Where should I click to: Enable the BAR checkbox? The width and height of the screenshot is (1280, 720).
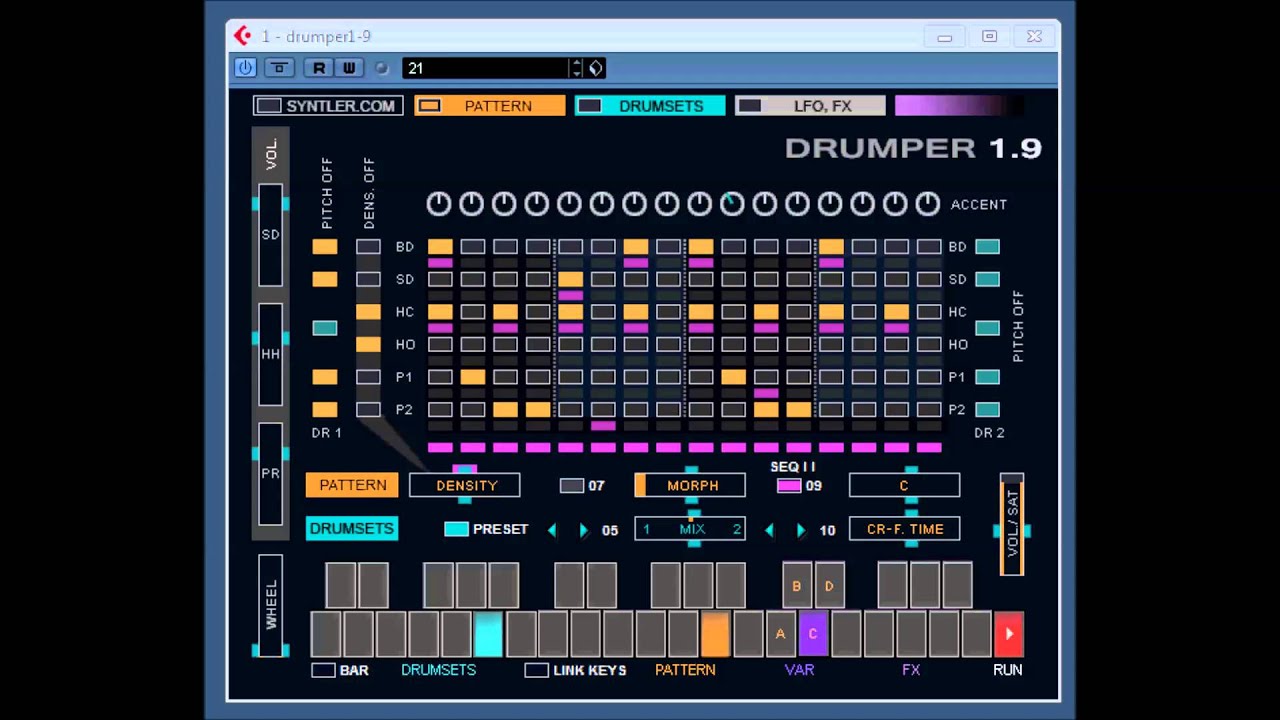click(323, 670)
